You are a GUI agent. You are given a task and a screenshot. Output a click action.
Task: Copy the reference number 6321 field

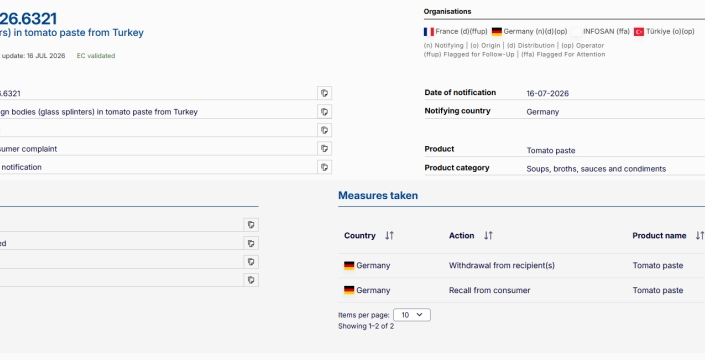[x=324, y=93]
